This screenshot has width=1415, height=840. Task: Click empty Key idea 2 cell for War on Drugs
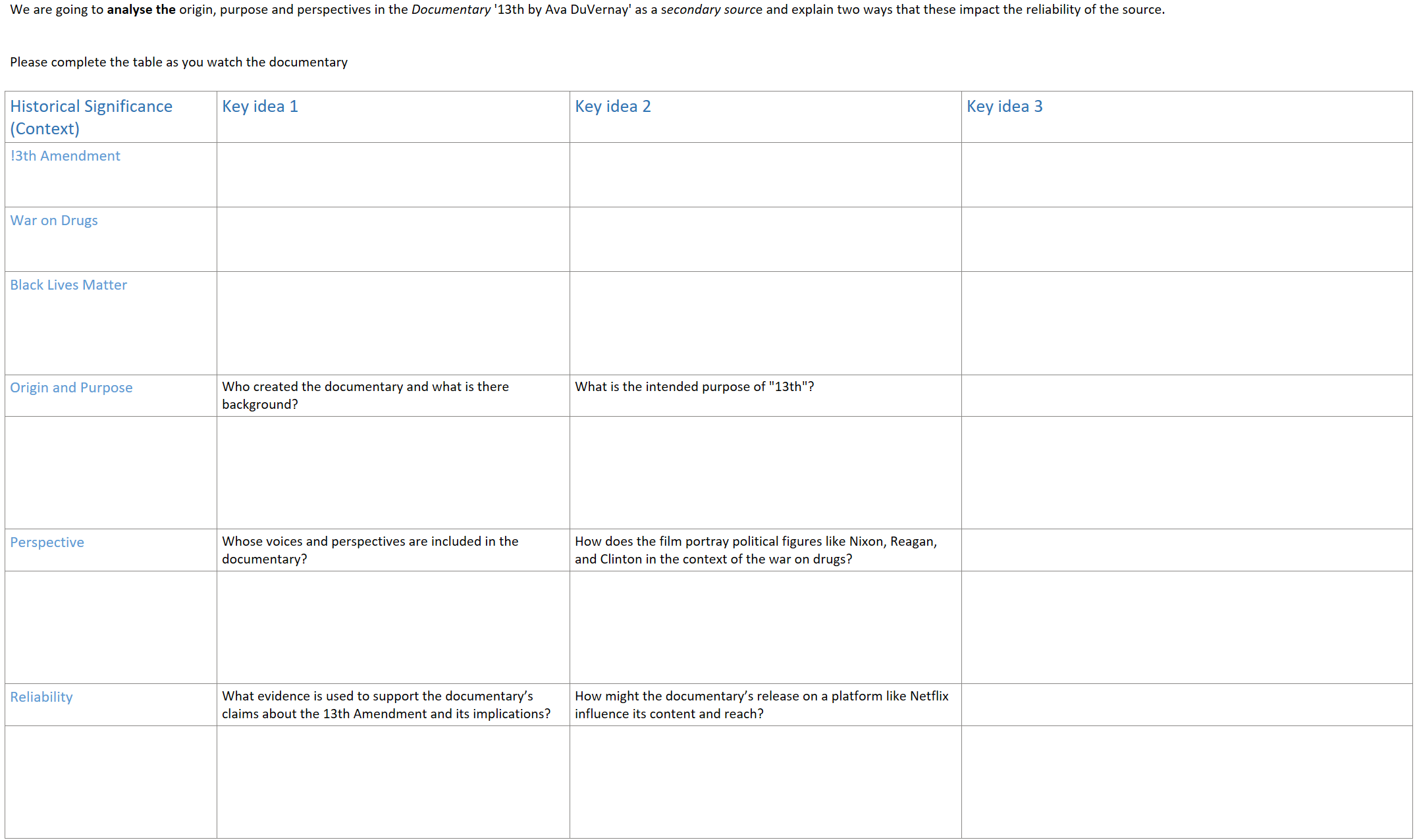coord(765,240)
